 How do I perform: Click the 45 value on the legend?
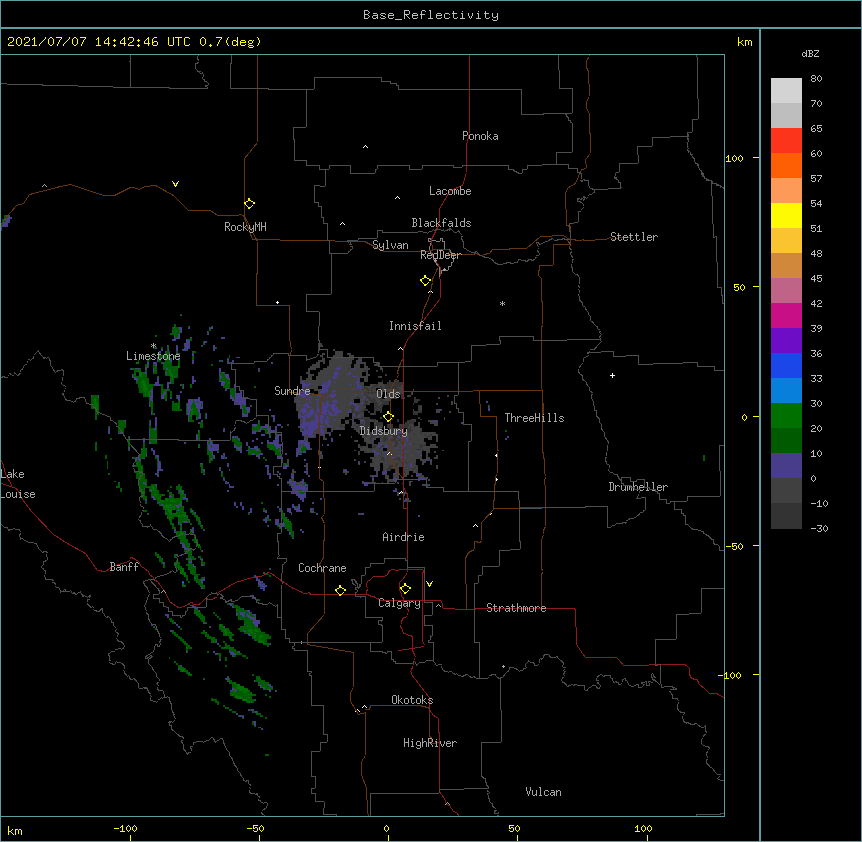point(816,279)
